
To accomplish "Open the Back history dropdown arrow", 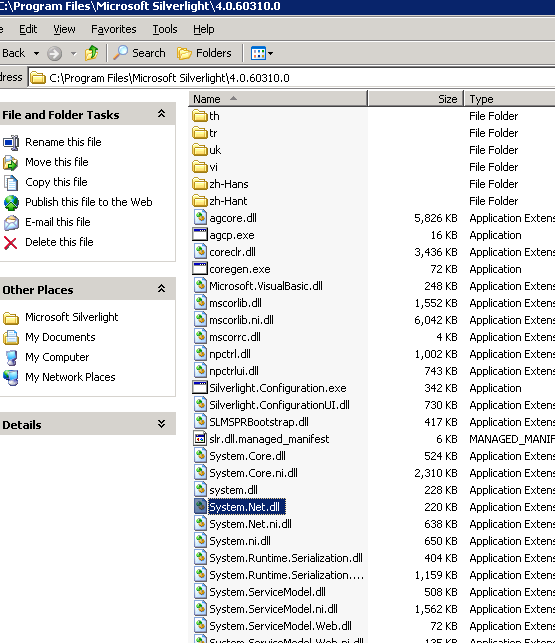I will (36, 53).
